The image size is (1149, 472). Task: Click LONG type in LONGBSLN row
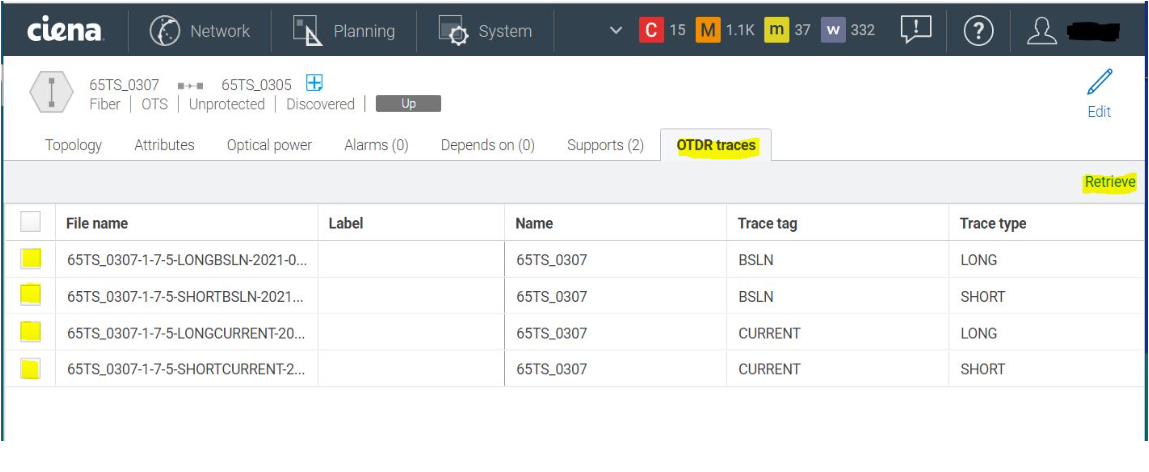(x=978, y=259)
